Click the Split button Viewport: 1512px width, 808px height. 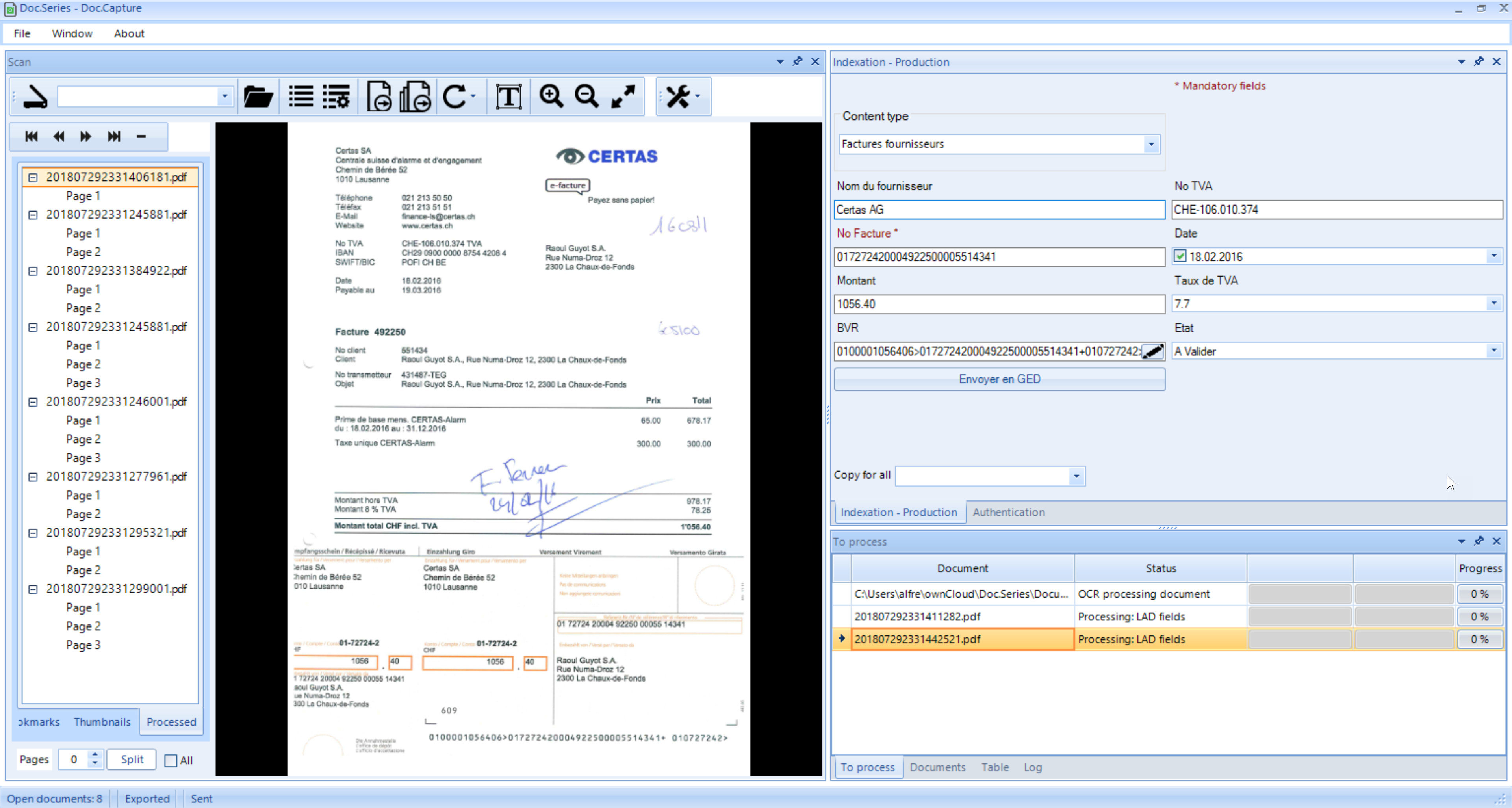(132, 759)
